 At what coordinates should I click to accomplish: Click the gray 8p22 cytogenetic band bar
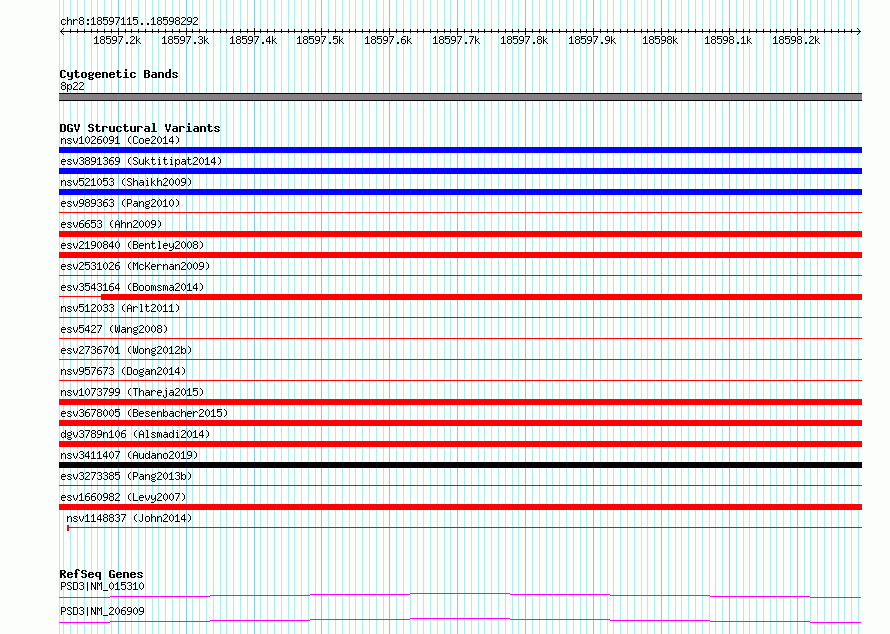coord(460,97)
